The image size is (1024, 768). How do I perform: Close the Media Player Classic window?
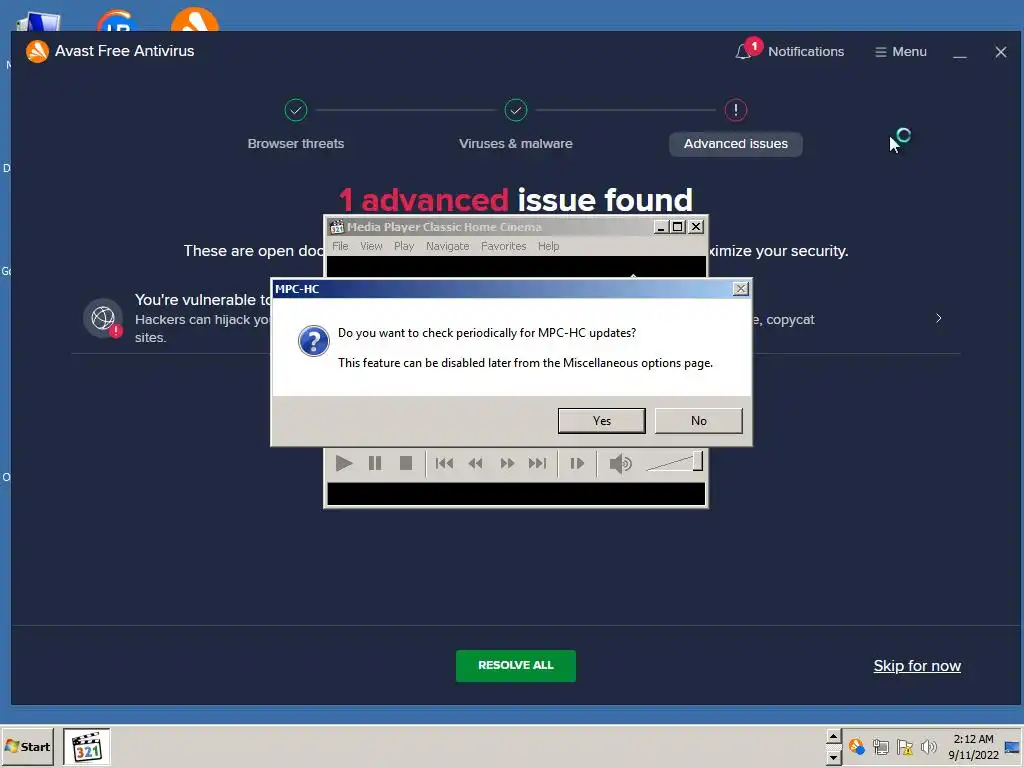[x=696, y=227]
